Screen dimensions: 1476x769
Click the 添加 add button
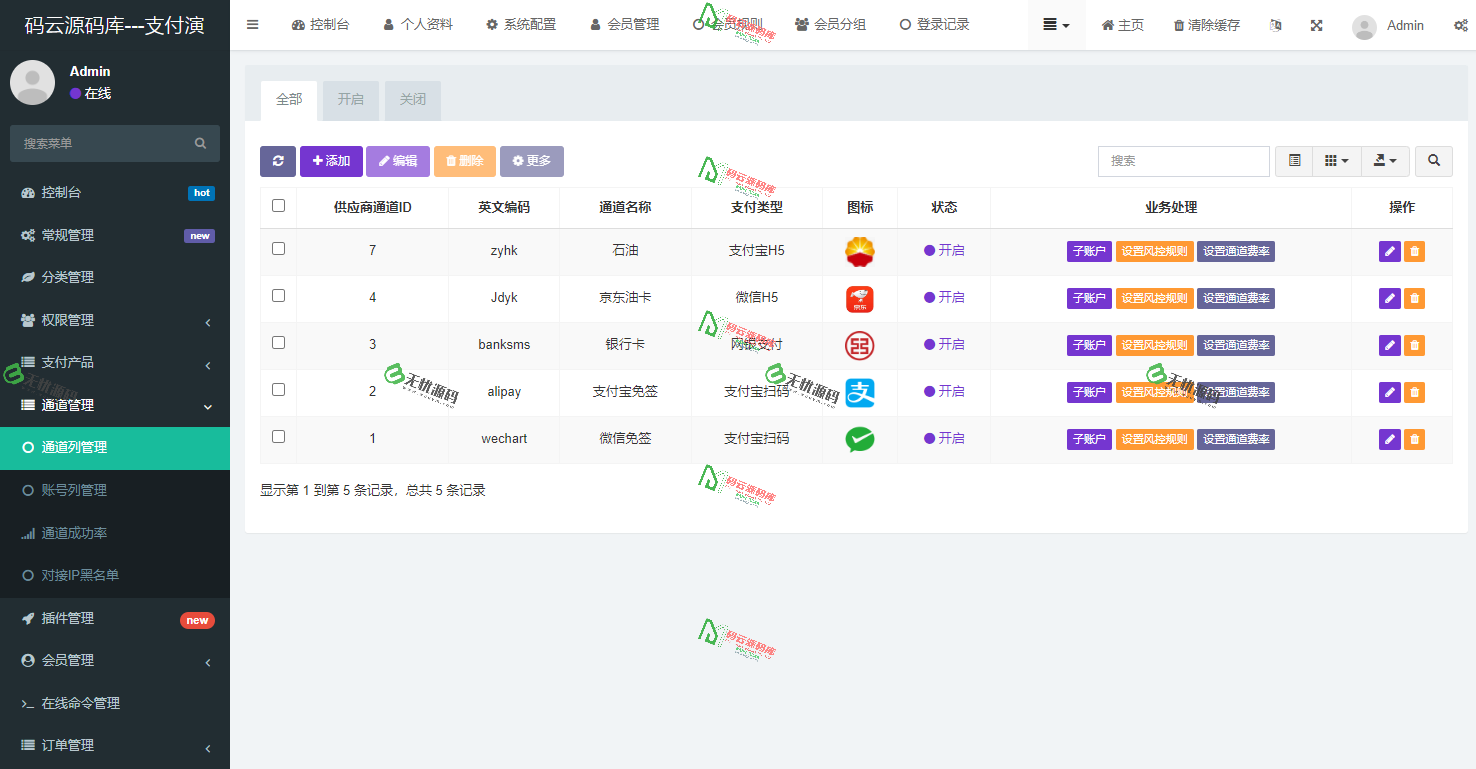[331, 161]
